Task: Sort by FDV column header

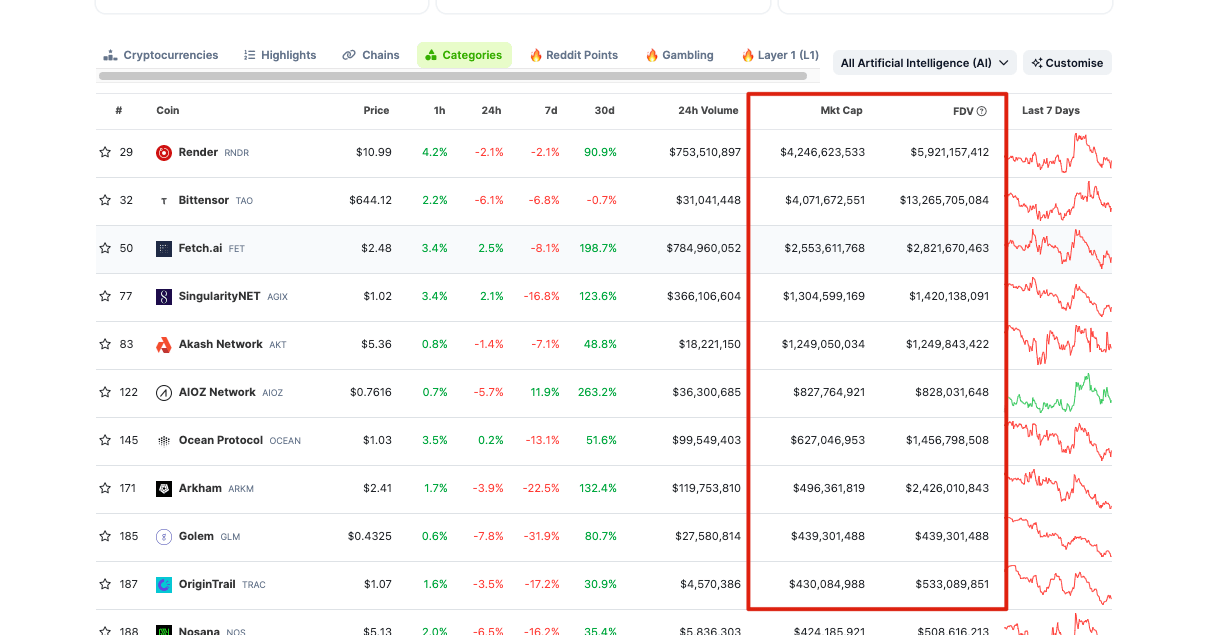Action: 963,111
